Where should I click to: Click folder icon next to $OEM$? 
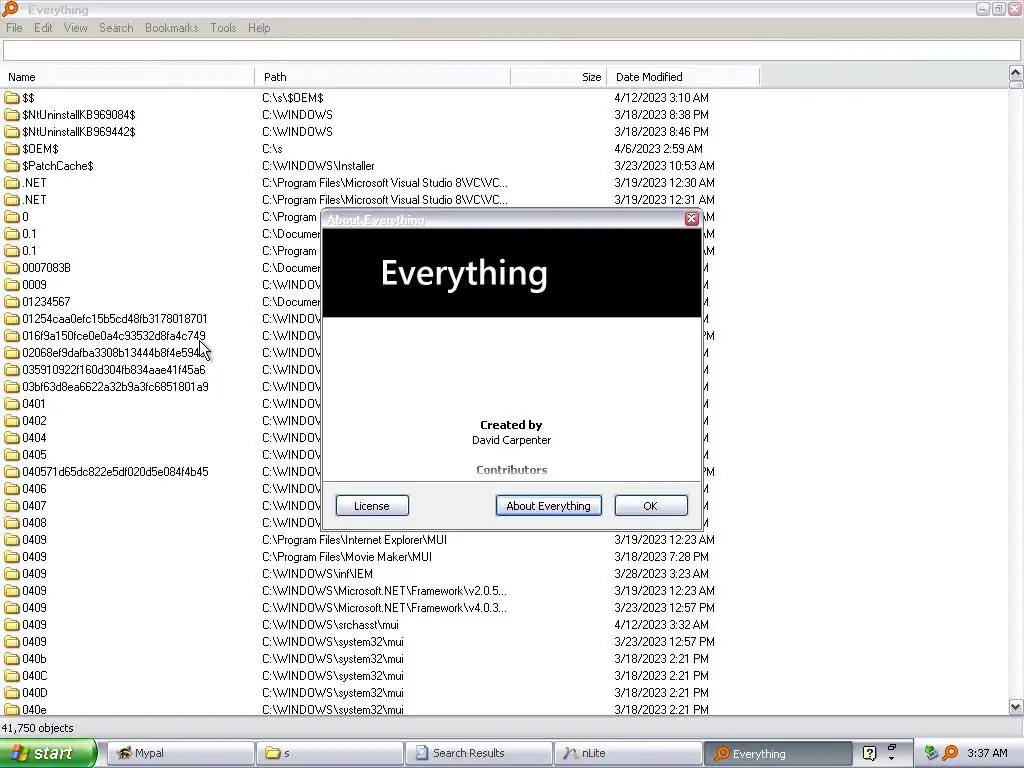point(12,149)
